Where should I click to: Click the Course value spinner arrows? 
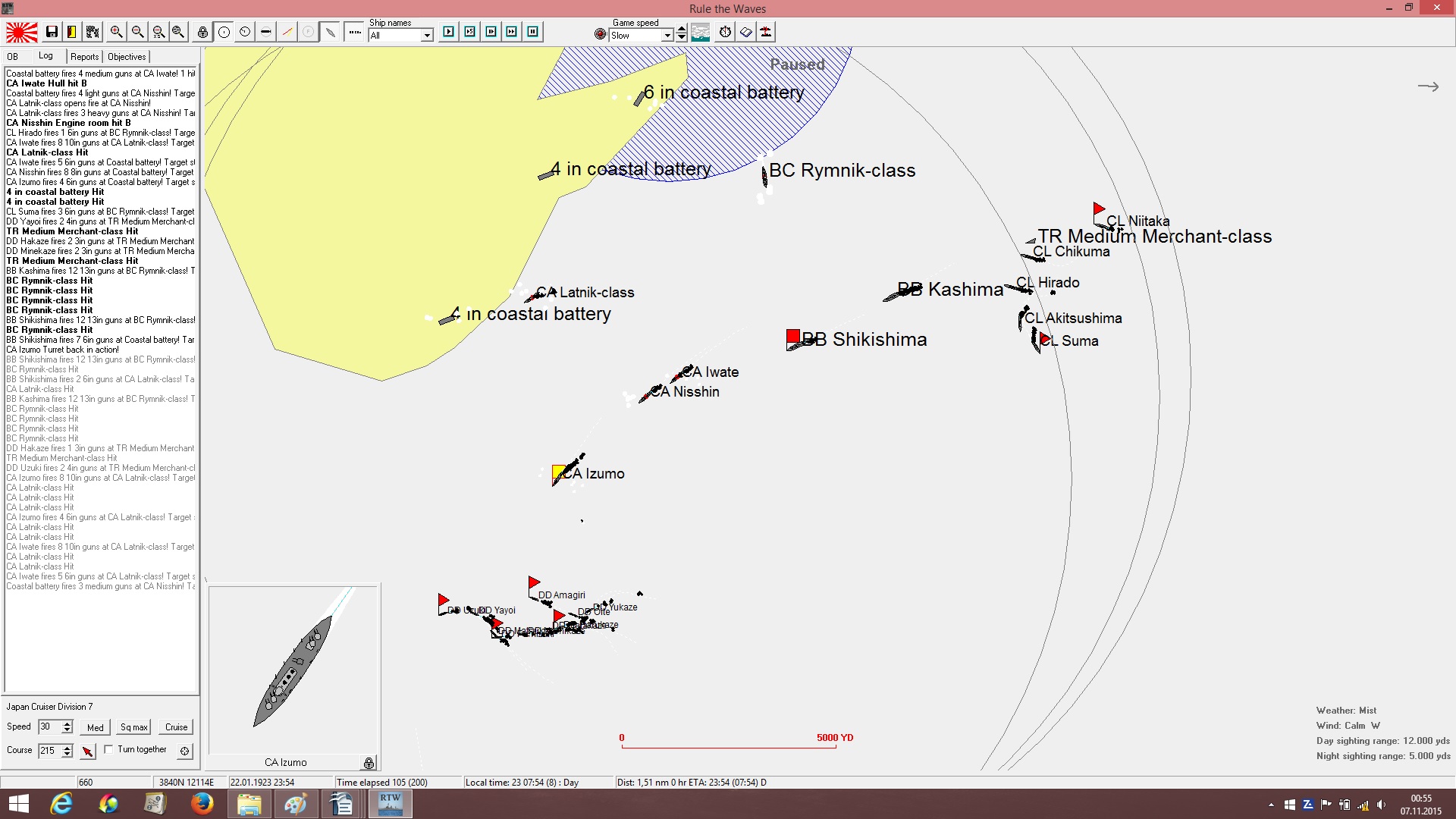(67, 751)
